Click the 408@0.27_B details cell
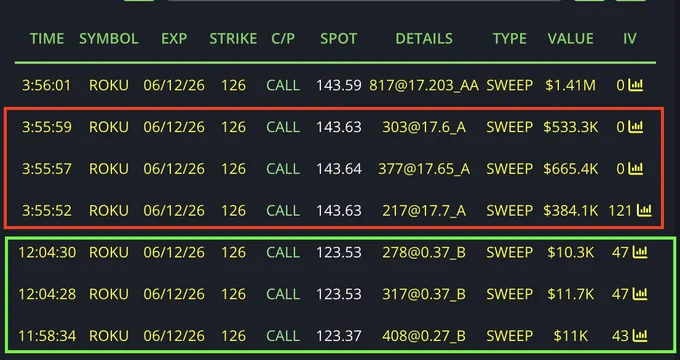This screenshot has height=360, width=680. pyautogui.click(x=424, y=336)
